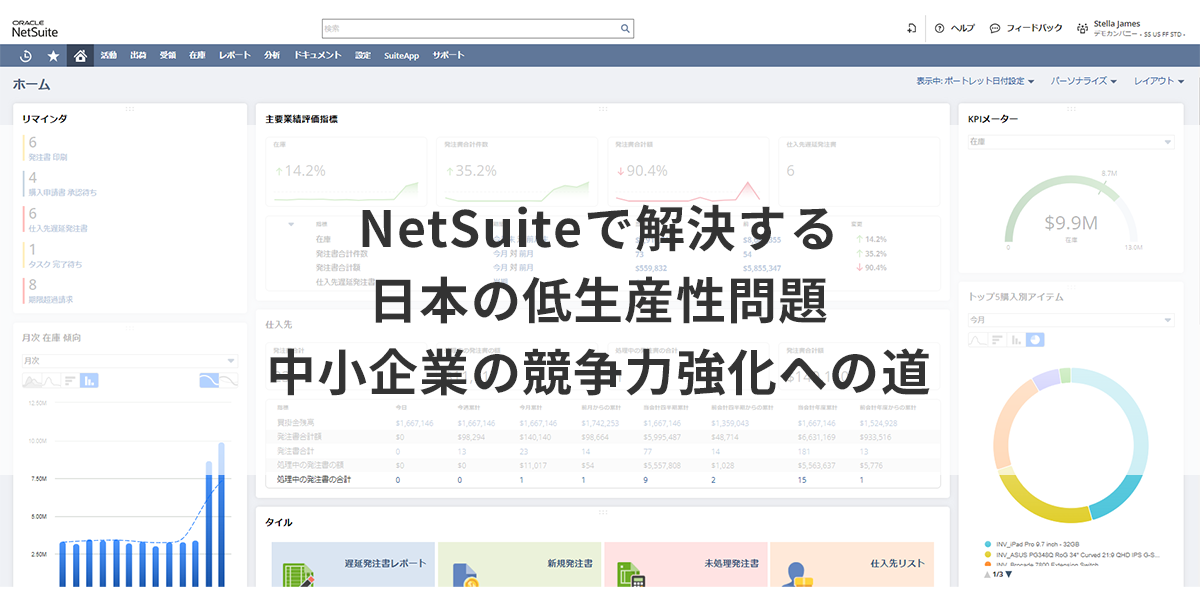Open the サポート menu
Image resolution: width=1200 pixels, height=600 pixels.
pos(448,56)
